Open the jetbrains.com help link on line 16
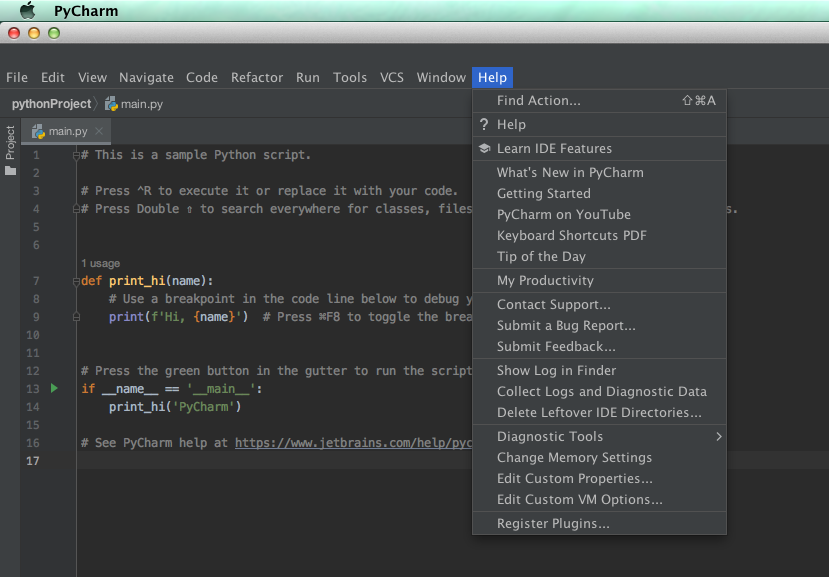The image size is (829, 577). click(353, 443)
